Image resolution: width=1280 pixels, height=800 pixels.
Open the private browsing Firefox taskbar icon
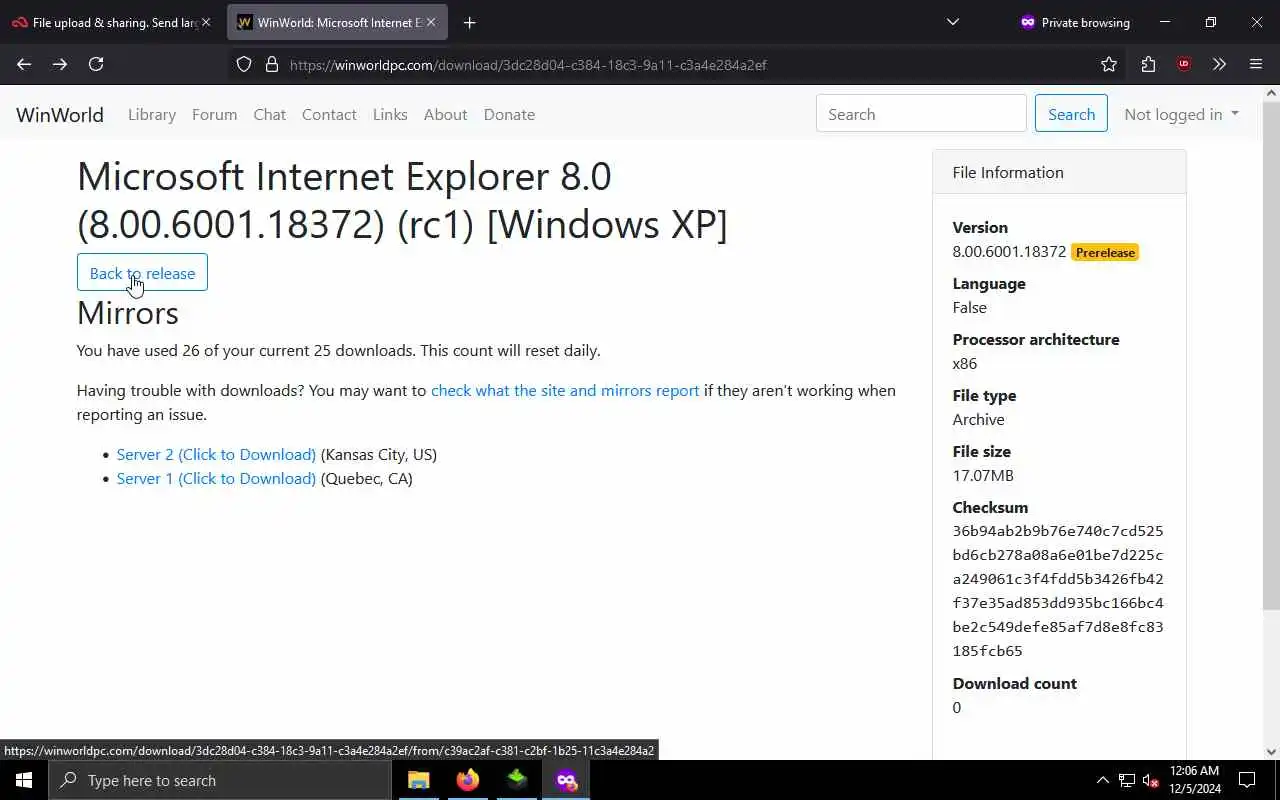pyautogui.click(x=566, y=780)
